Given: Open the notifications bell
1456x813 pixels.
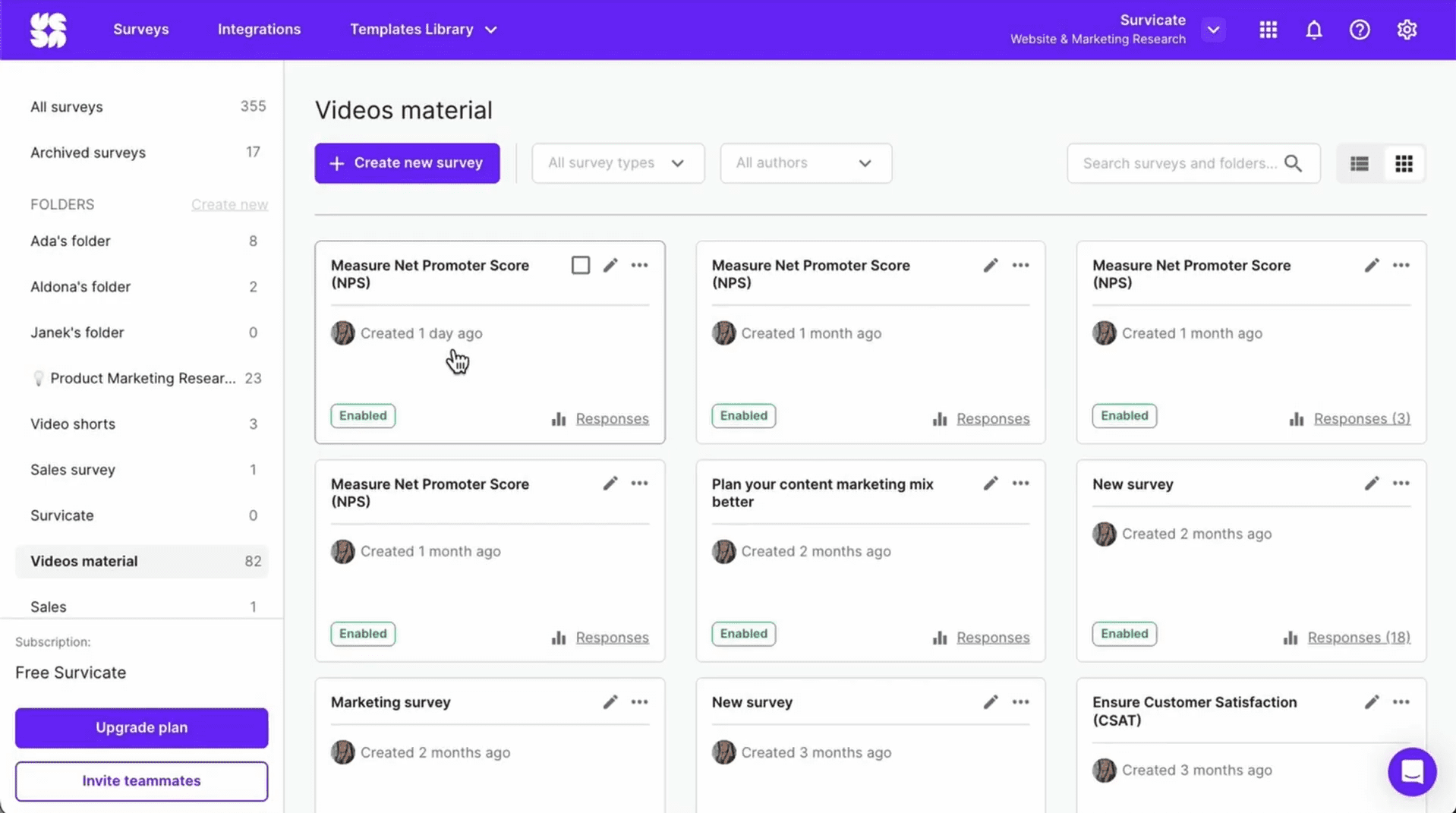Looking at the screenshot, I should [x=1313, y=30].
